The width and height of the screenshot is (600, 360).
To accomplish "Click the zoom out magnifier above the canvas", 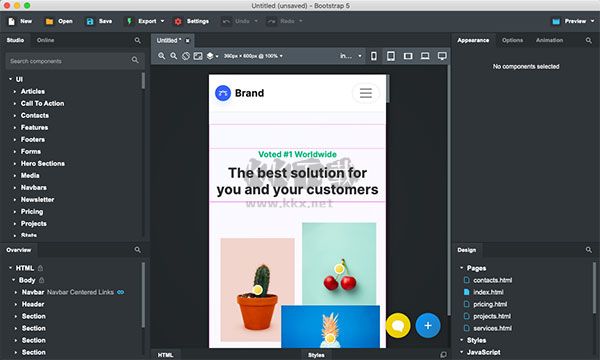I will click(173, 56).
